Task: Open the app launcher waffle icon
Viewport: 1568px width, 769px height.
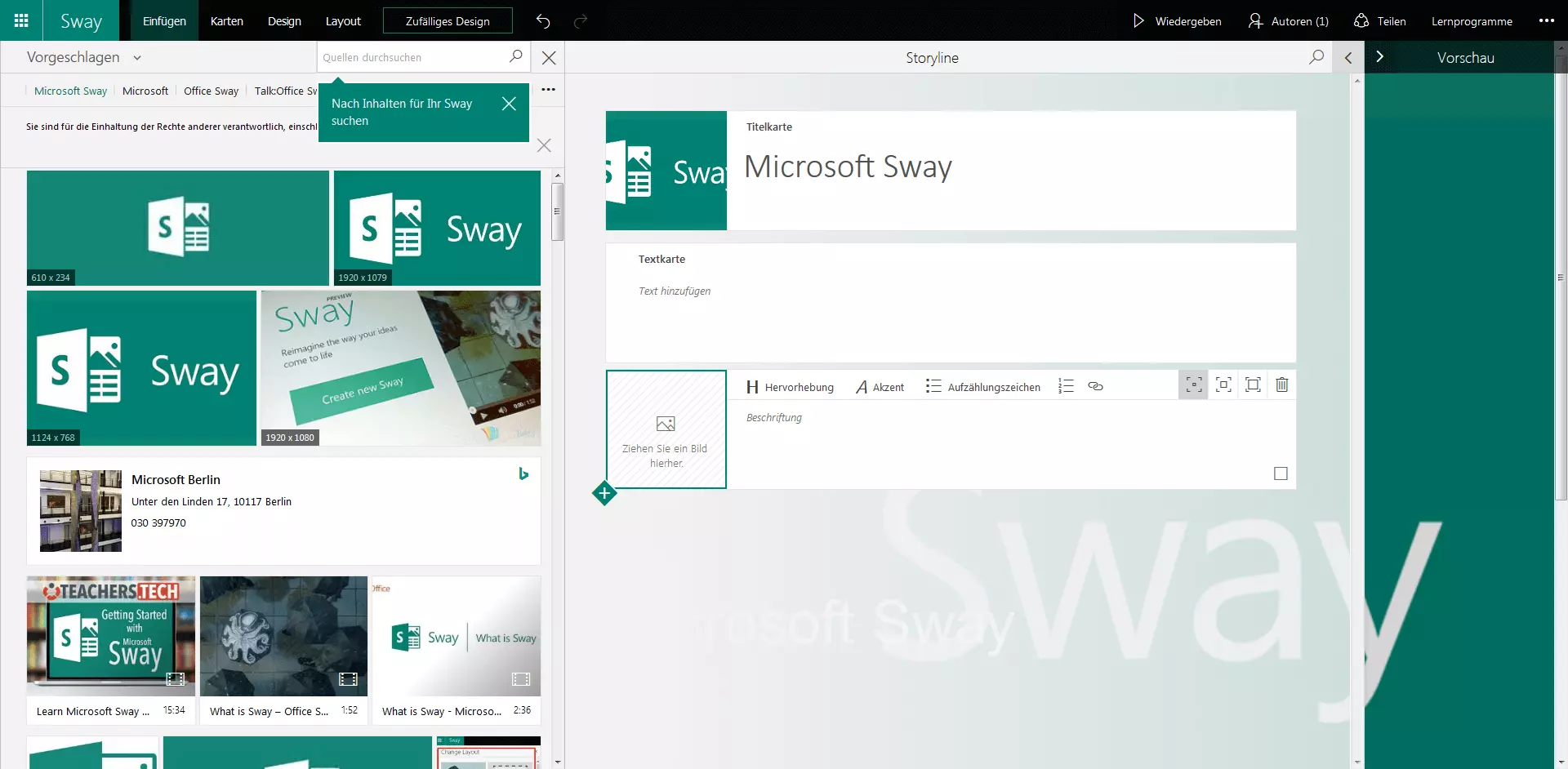Action: (x=21, y=20)
